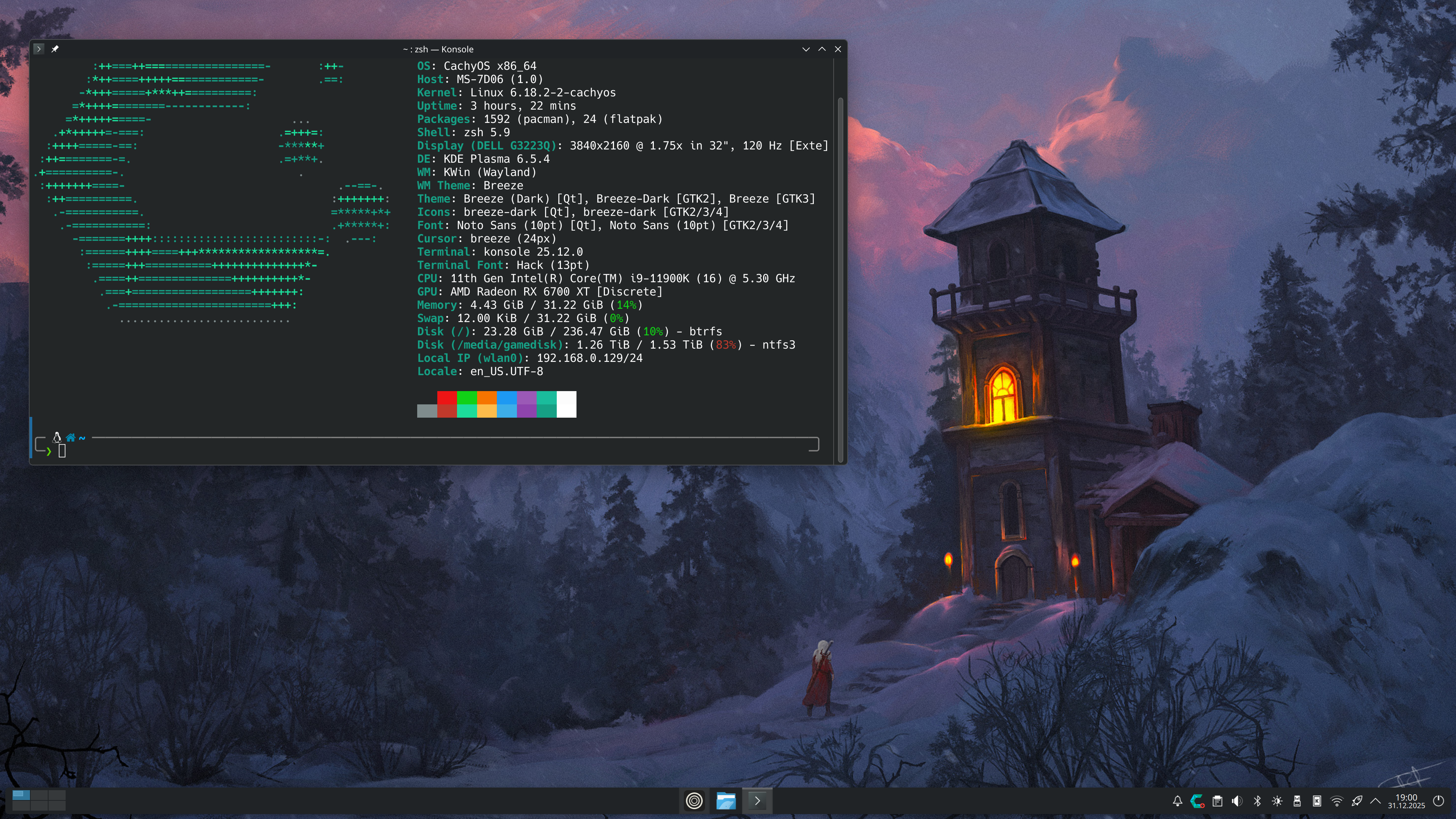
Task: Click the "Packages: 1592 (pacman)" line
Action: point(540,119)
